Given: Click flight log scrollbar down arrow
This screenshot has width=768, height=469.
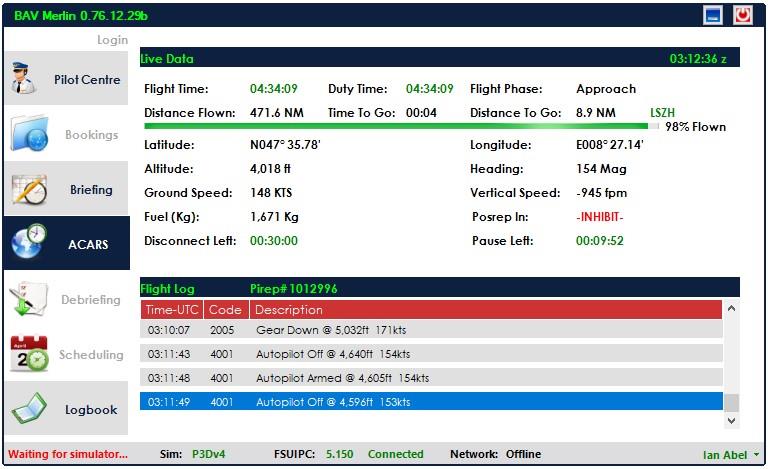Looking at the screenshot, I should [731, 421].
